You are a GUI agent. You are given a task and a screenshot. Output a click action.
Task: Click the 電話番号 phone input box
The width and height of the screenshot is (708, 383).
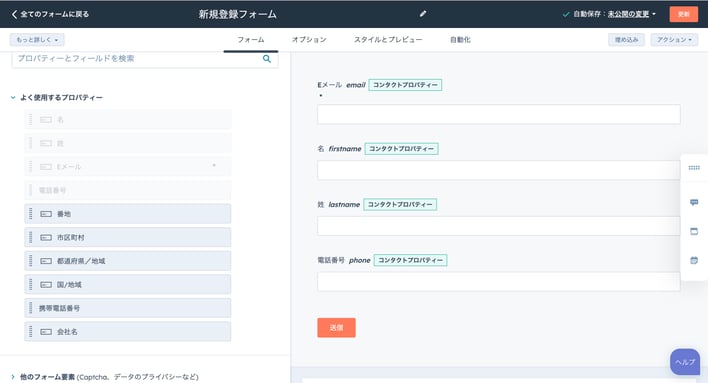pos(498,282)
